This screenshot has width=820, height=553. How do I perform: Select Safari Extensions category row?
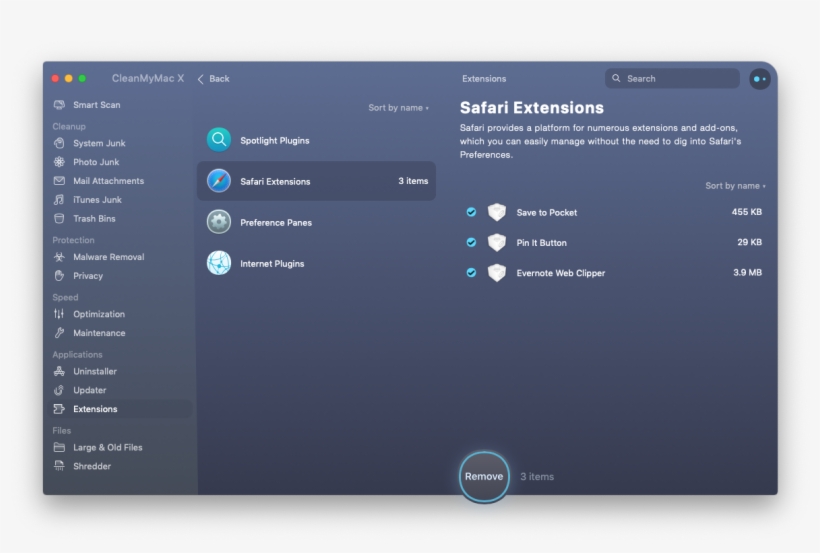pyautogui.click(x=316, y=181)
